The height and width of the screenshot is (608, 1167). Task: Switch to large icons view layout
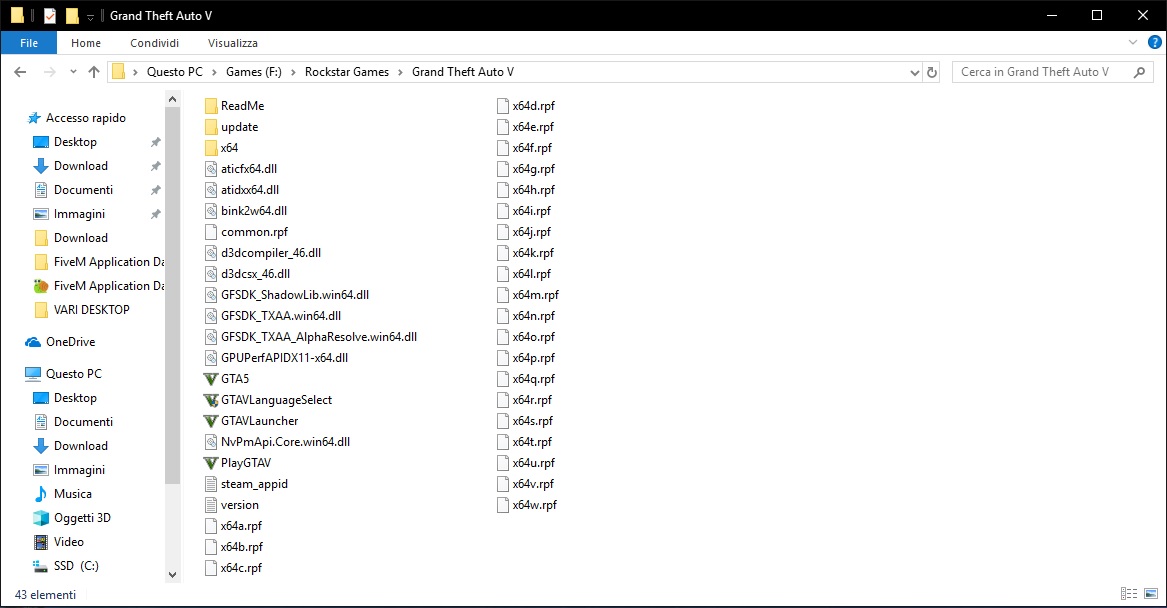1151,593
